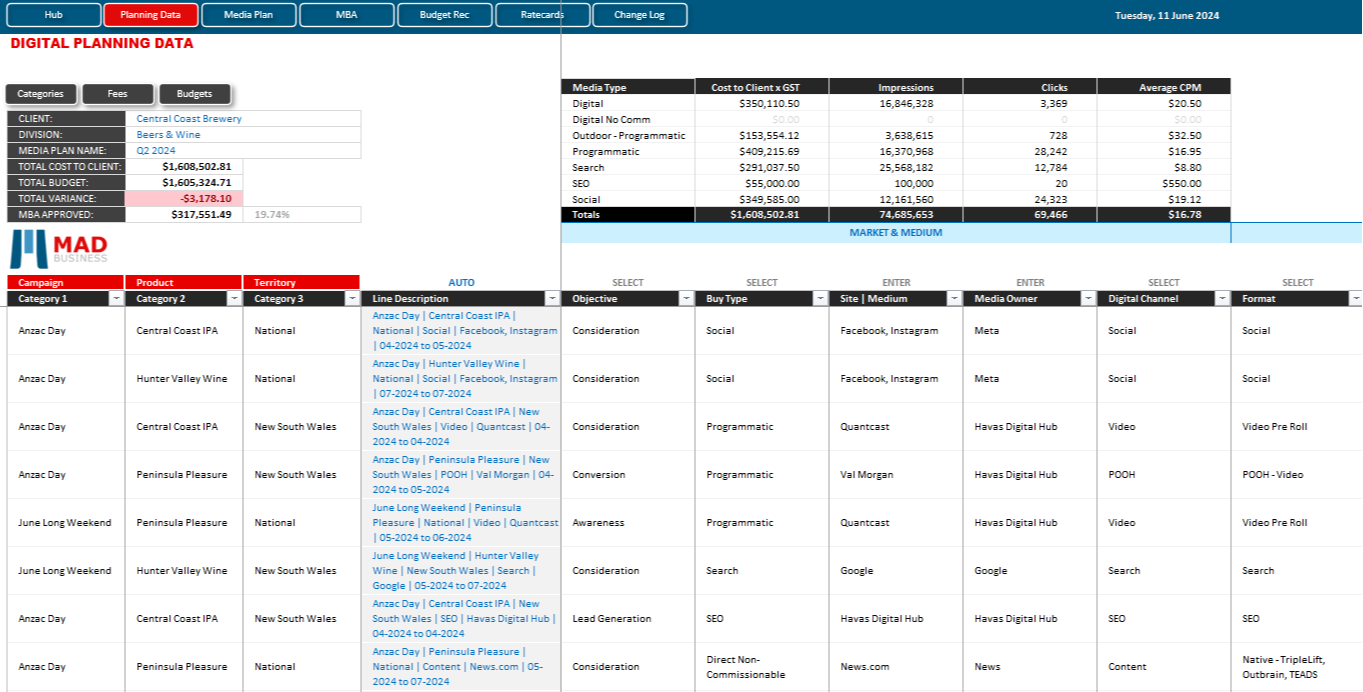Click the Search impressions value 25,568,182

pos(896,167)
